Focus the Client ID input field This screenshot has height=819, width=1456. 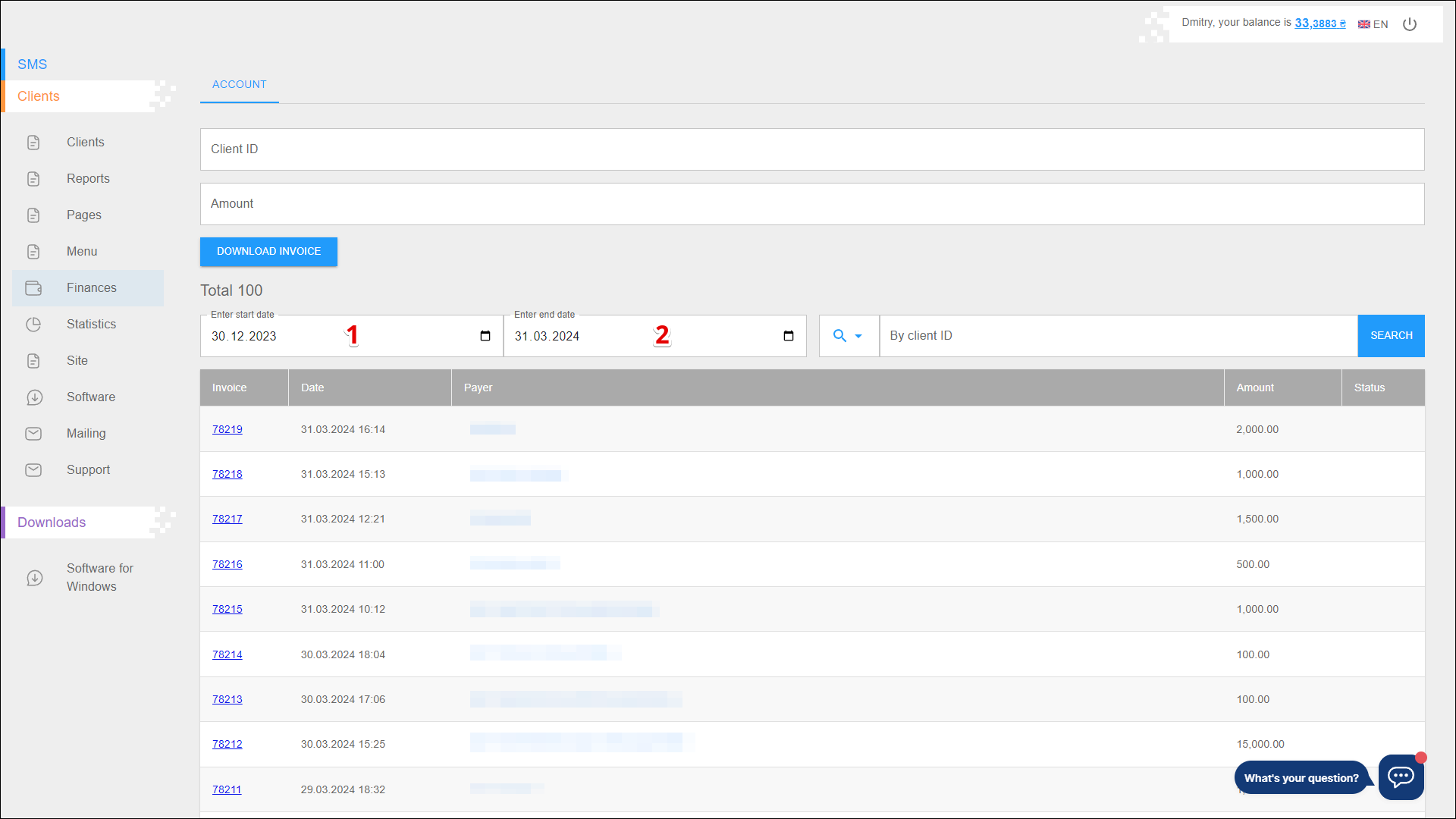tap(811, 149)
